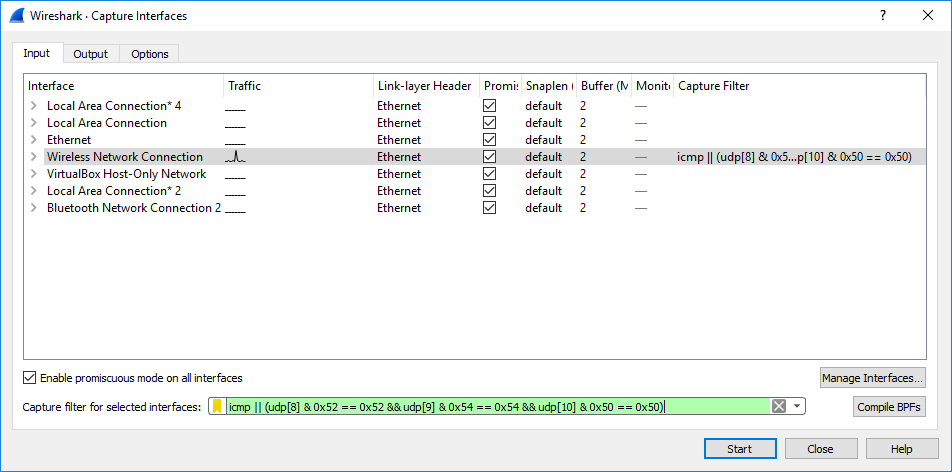This screenshot has width=952, height=472.
Task: Select Local Area Connection* 4 interface name
Action: tap(114, 106)
